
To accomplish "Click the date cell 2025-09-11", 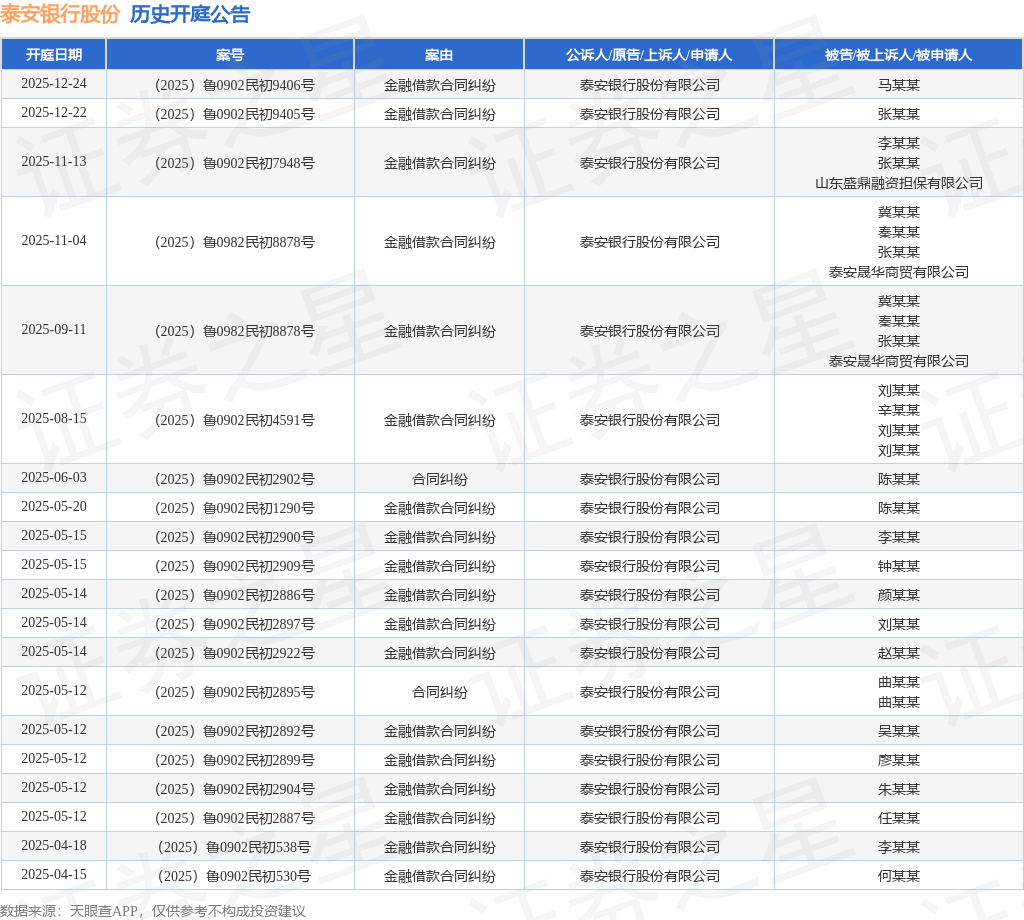I will [54, 330].
